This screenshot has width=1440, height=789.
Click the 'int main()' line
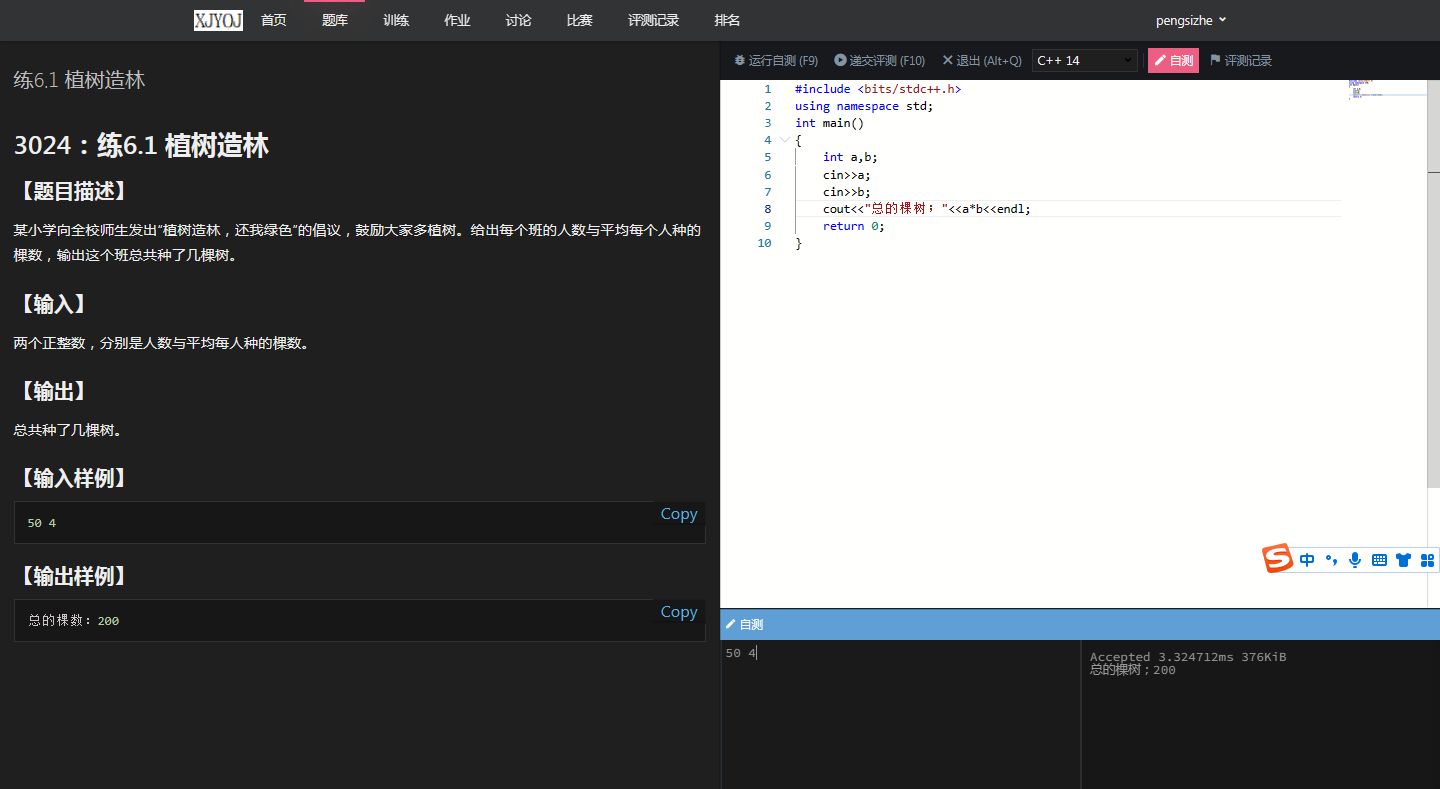coord(829,123)
